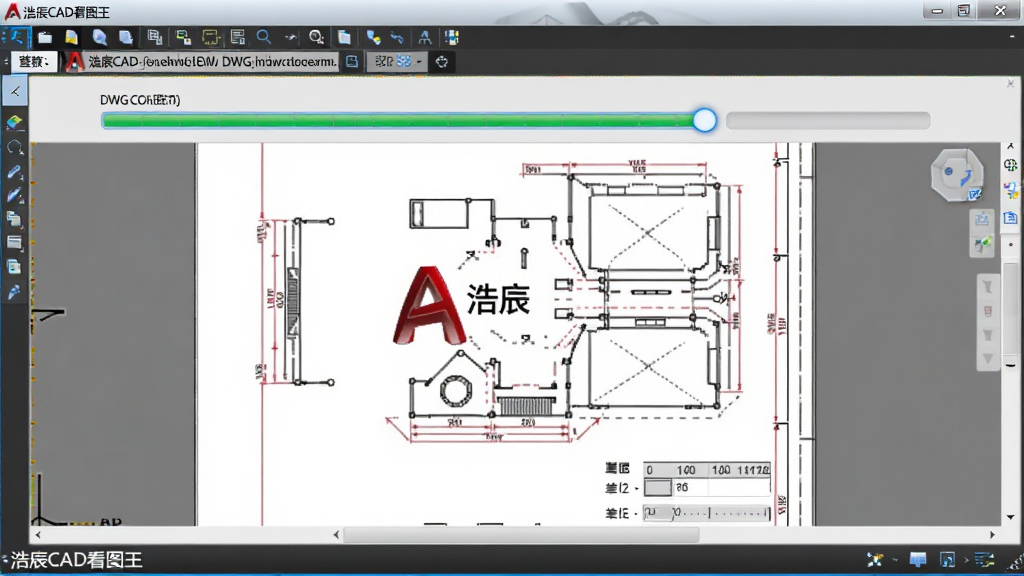This screenshot has width=1024, height=576.
Task: Click the left arrow of horizontal scrollbar
Action: click(x=336, y=535)
